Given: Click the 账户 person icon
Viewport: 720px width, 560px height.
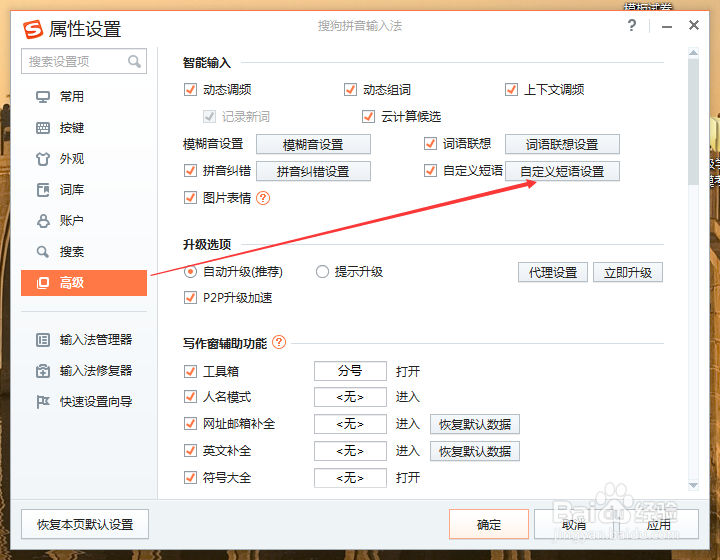Looking at the screenshot, I should (43, 221).
